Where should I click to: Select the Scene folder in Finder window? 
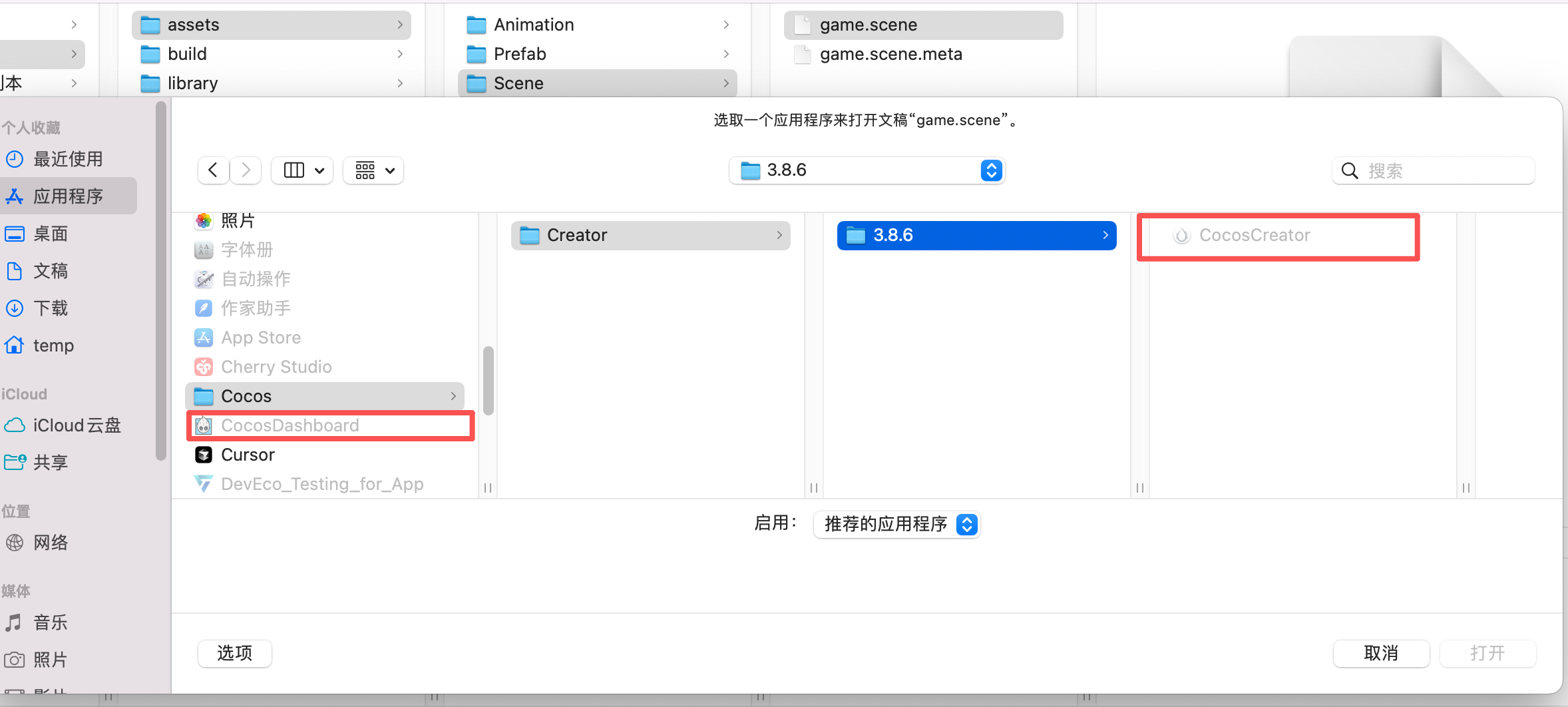(x=598, y=83)
